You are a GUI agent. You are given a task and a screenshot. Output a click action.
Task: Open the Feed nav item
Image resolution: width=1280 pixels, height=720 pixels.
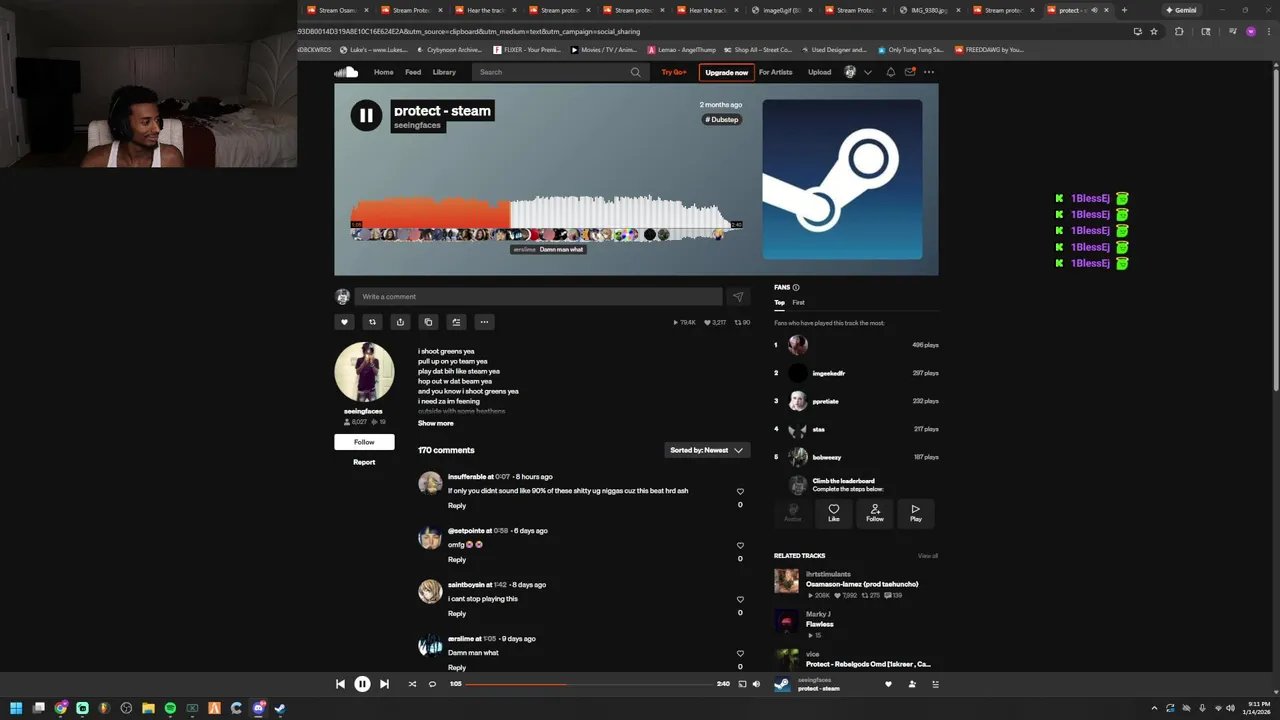[x=413, y=72]
